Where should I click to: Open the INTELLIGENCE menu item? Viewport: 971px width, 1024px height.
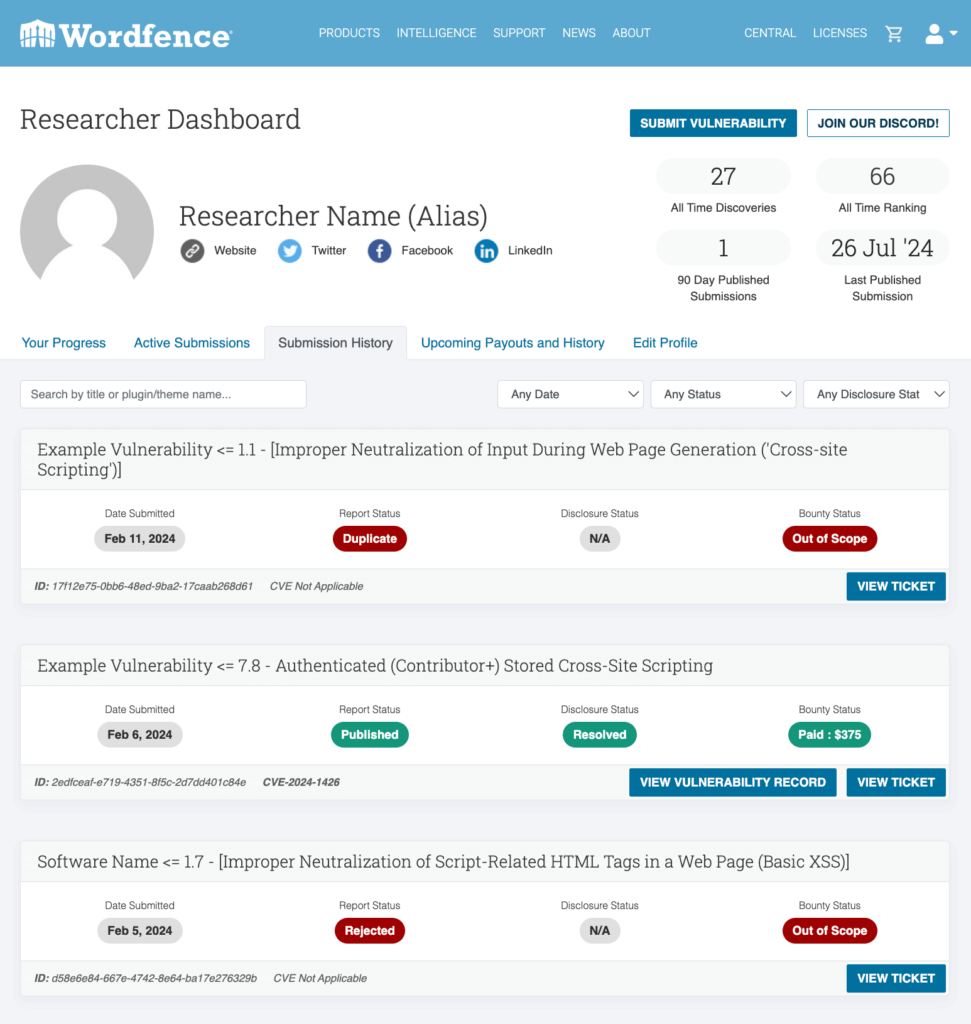click(x=436, y=33)
